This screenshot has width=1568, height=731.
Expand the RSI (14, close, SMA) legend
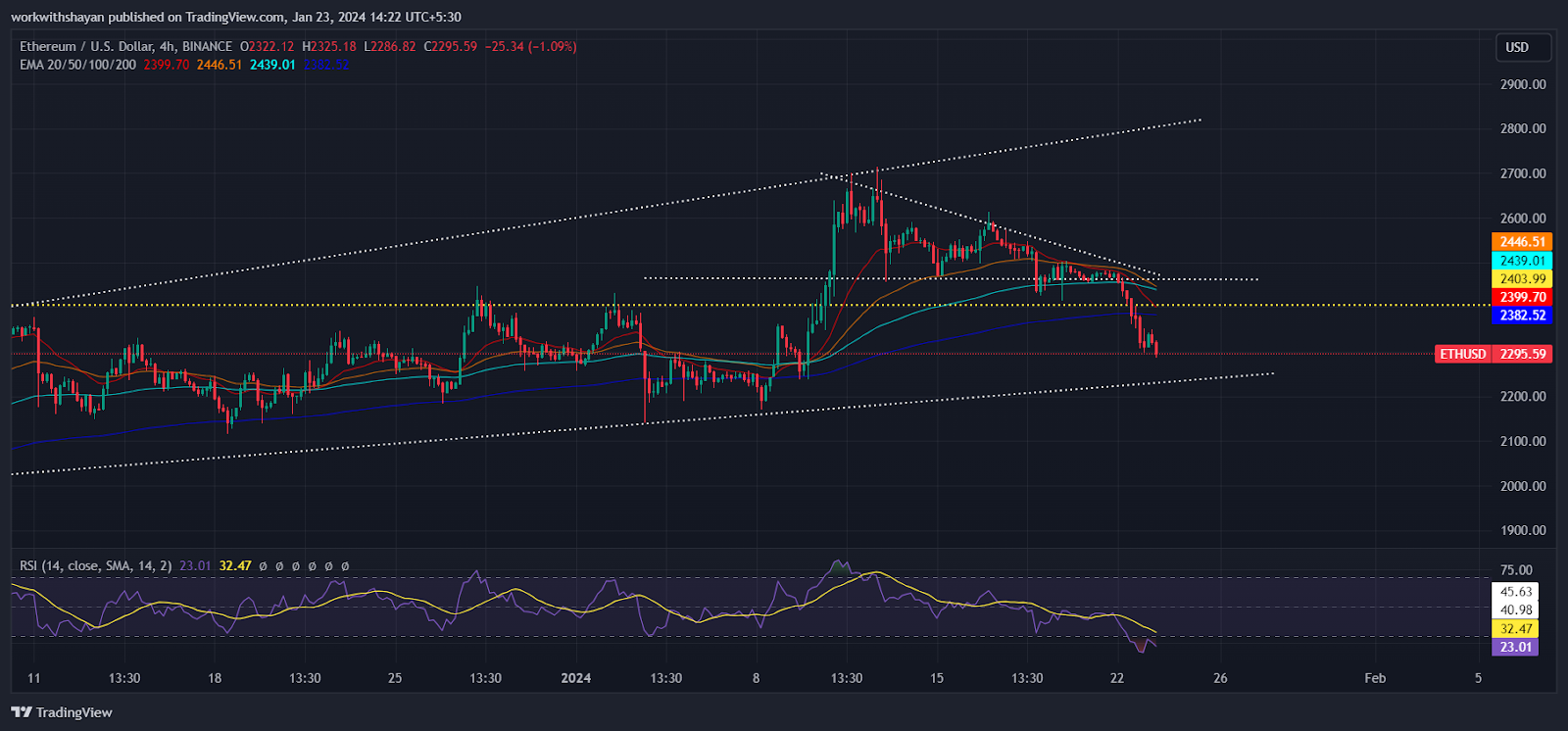(95, 565)
